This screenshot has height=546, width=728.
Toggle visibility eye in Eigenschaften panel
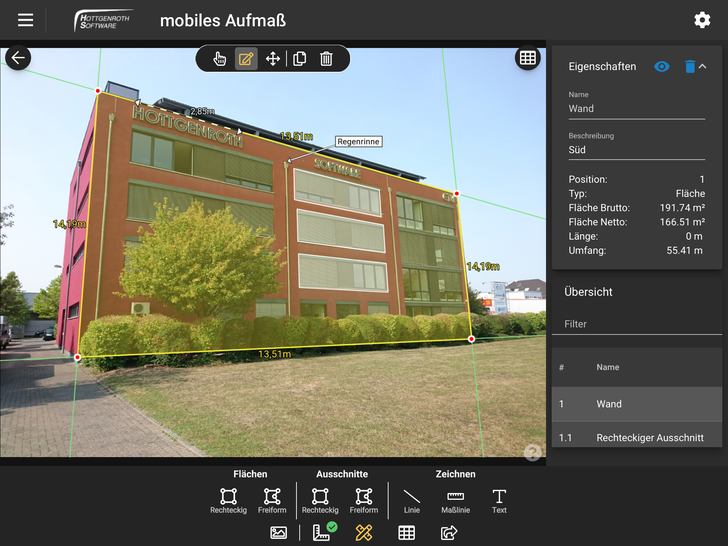661,66
